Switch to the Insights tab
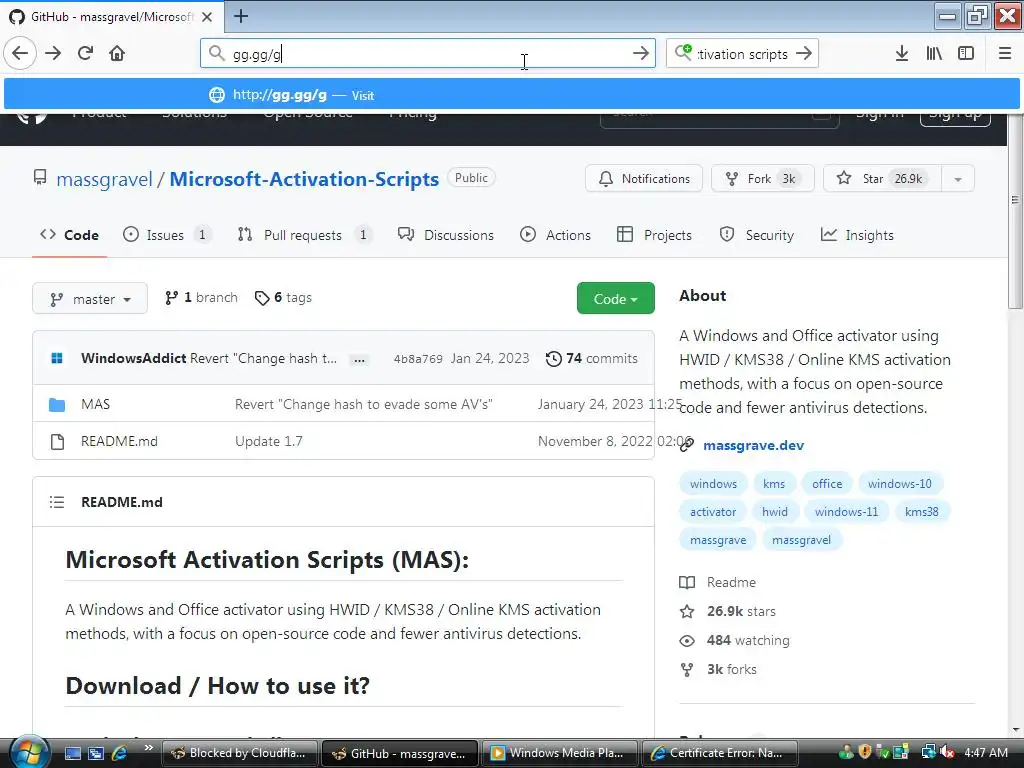Screen dimensions: 1024x768 [x=857, y=235]
